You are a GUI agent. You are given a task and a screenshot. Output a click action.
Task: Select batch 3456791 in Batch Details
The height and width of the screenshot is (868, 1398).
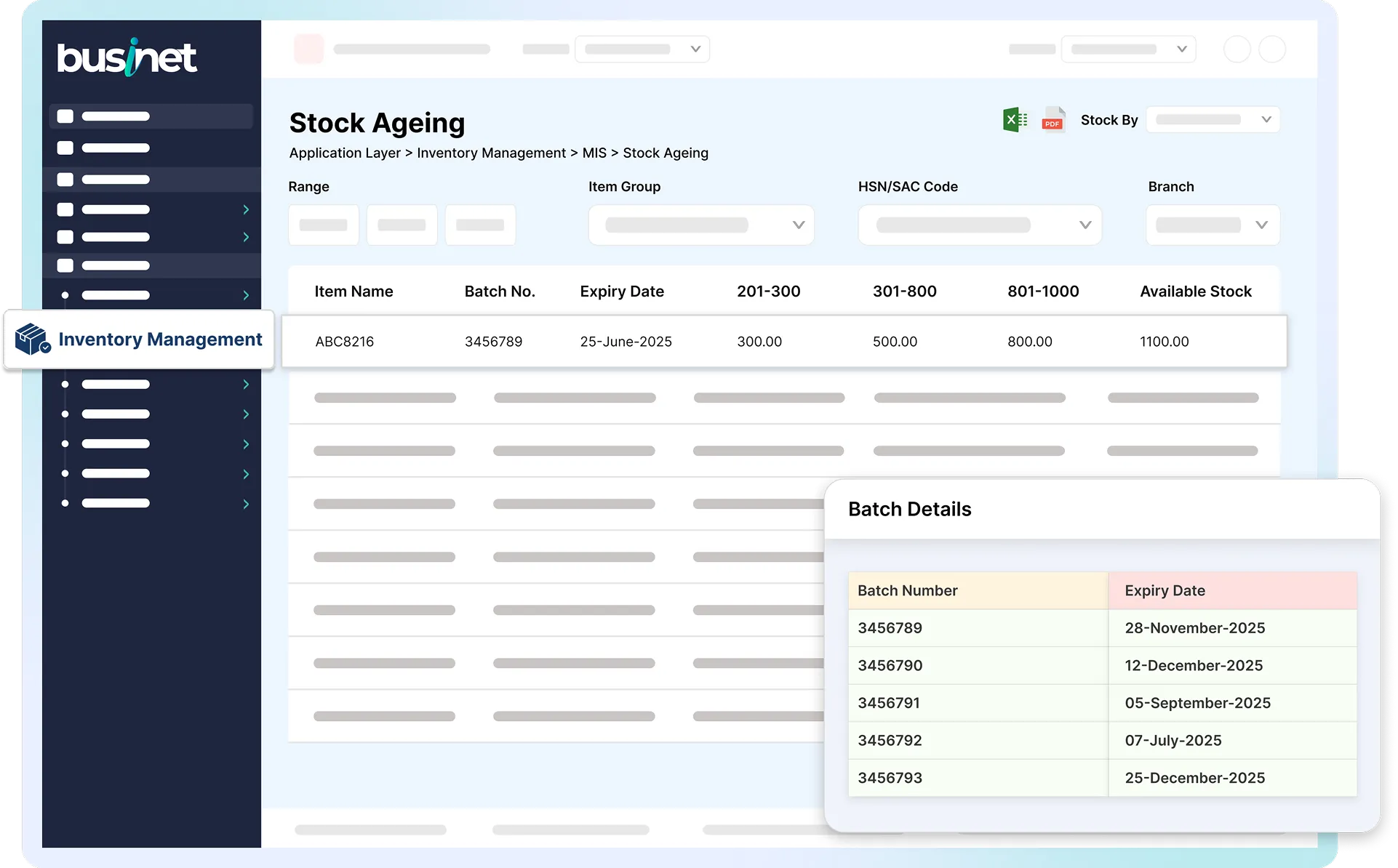tap(888, 703)
